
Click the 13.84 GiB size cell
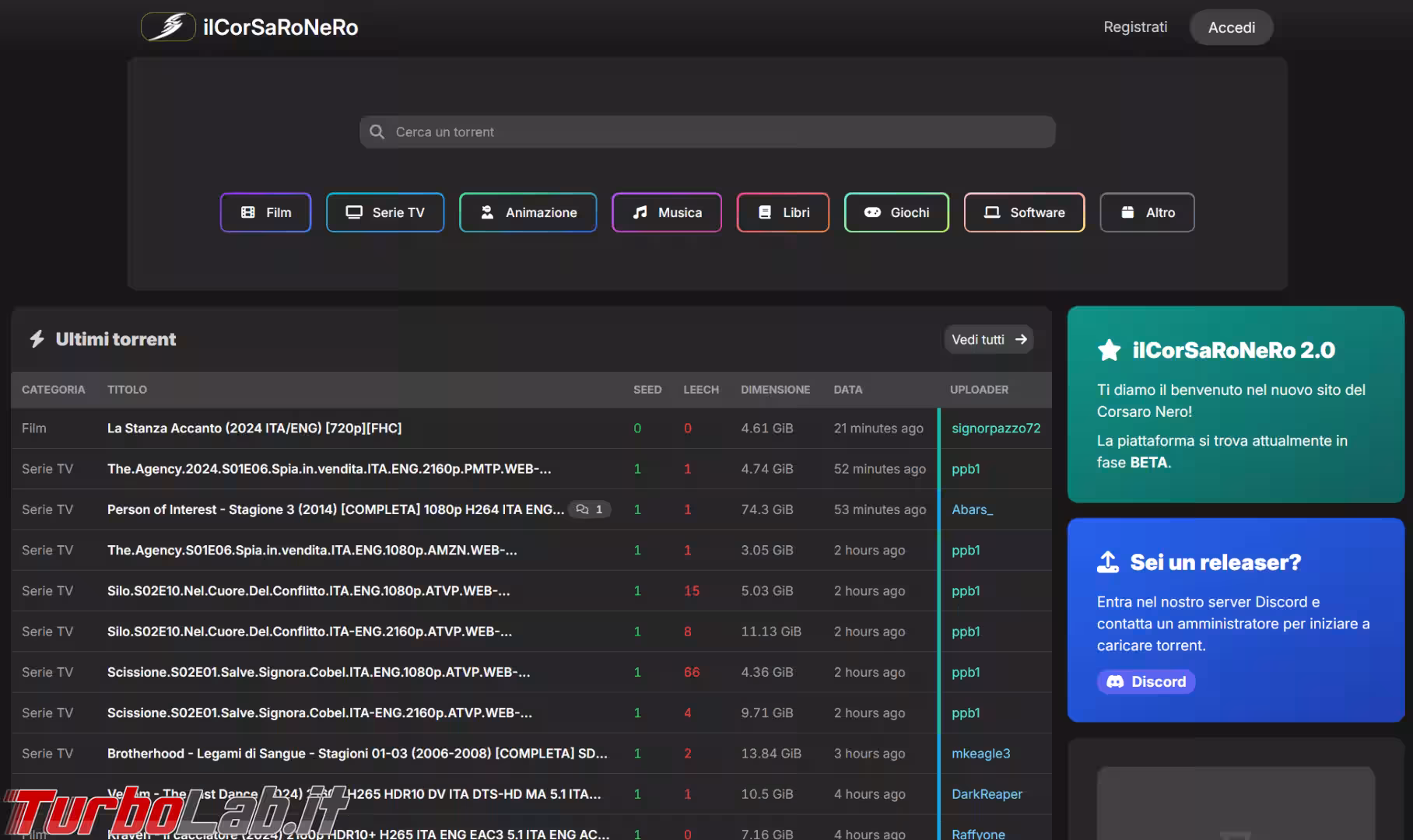coord(771,754)
